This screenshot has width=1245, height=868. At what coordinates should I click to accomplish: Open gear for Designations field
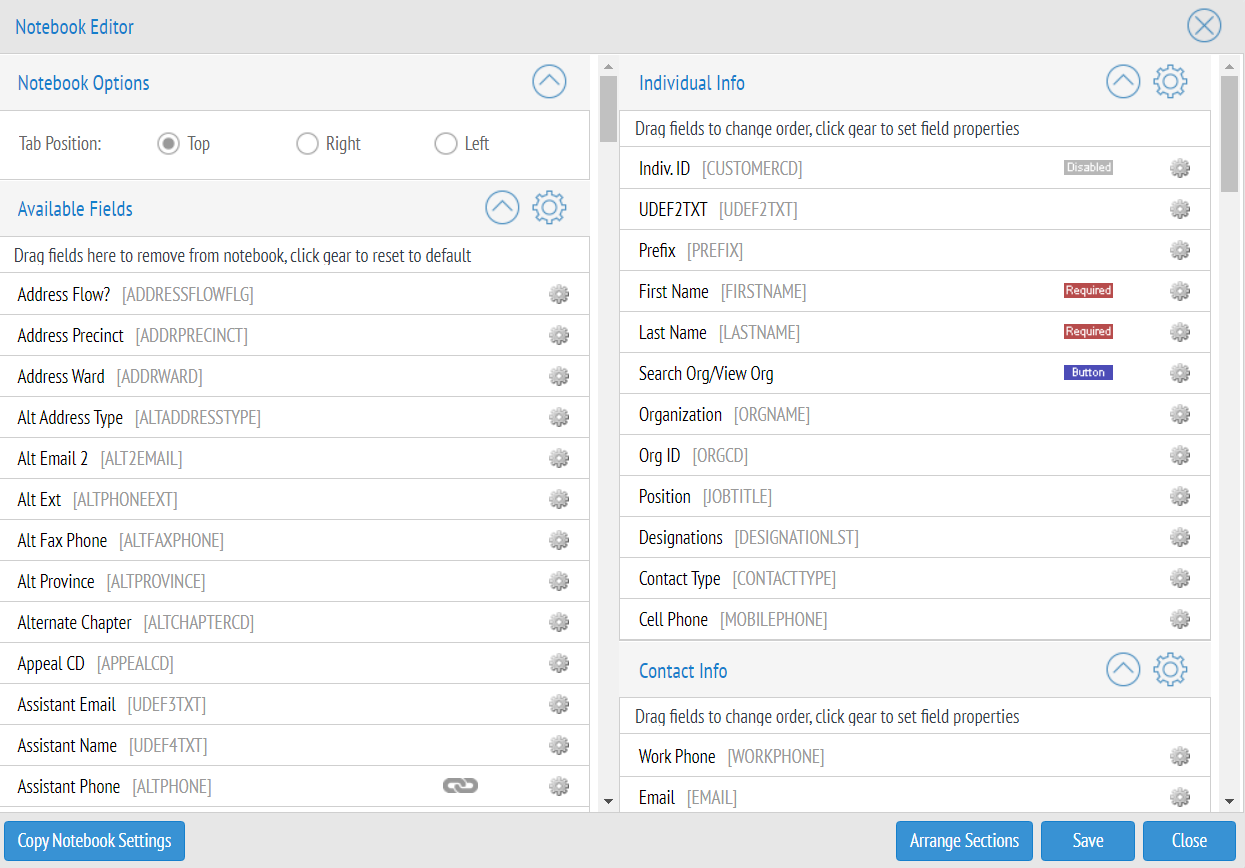click(1180, 537)
